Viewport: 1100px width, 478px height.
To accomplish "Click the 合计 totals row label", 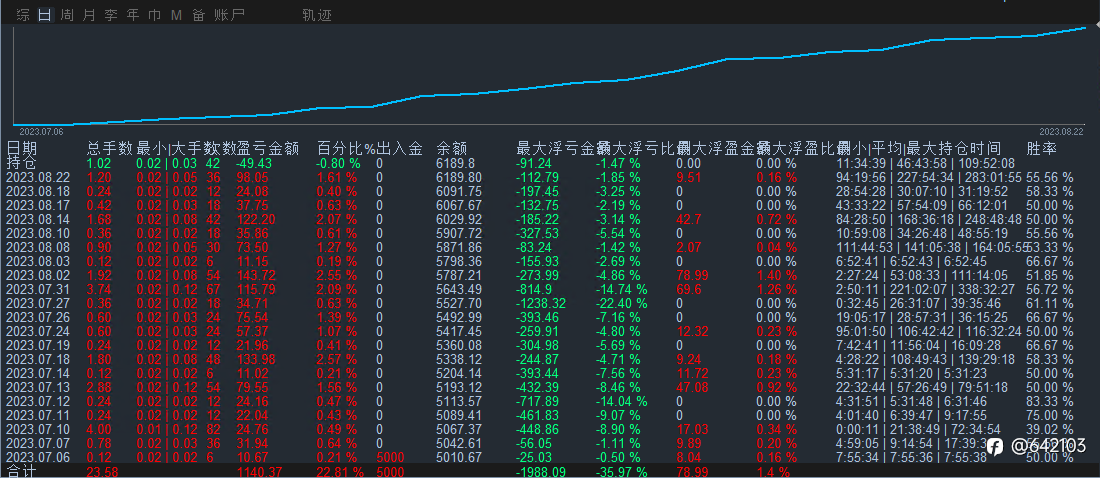I will click(x=21, y=471).
